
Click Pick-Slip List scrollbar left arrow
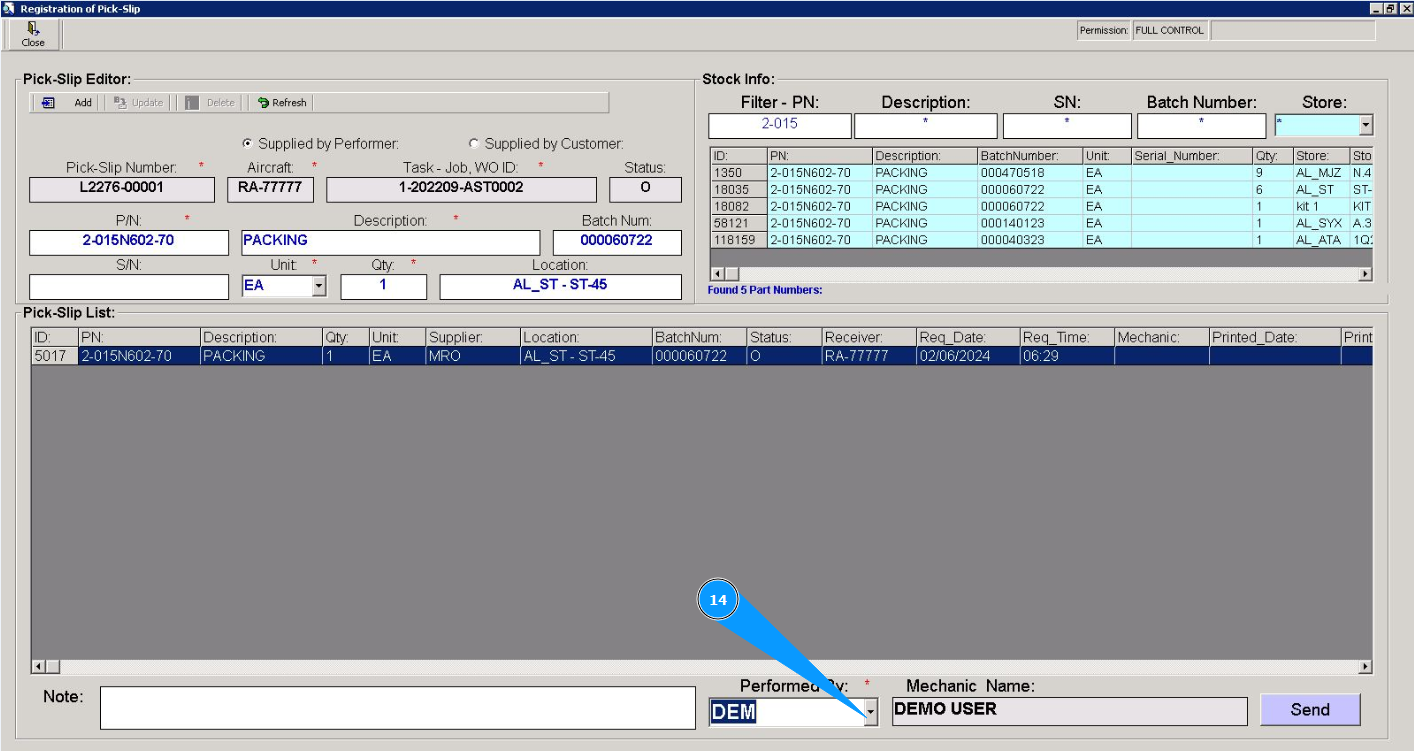pos(40,666)
